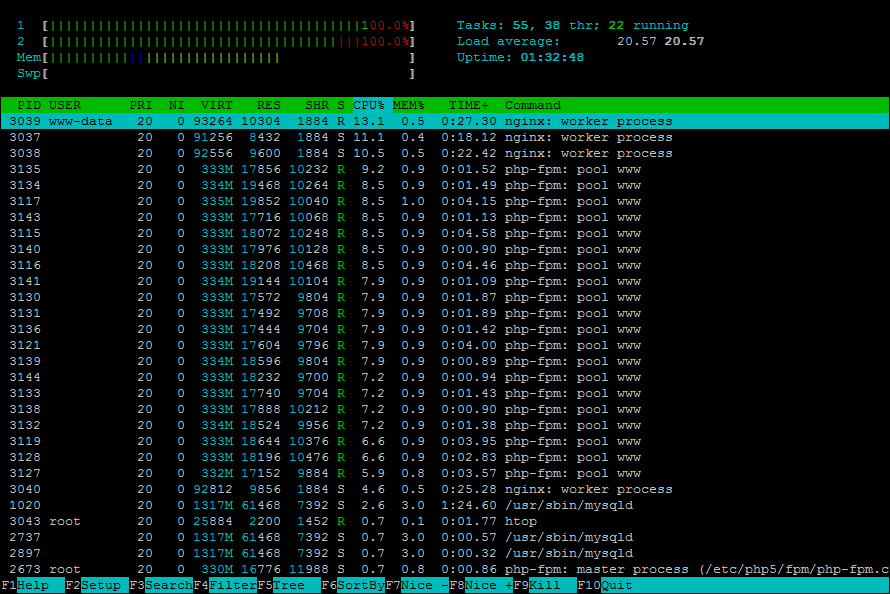
Task: Select php-fpm process row PID 3134
Action: (445, 186)
